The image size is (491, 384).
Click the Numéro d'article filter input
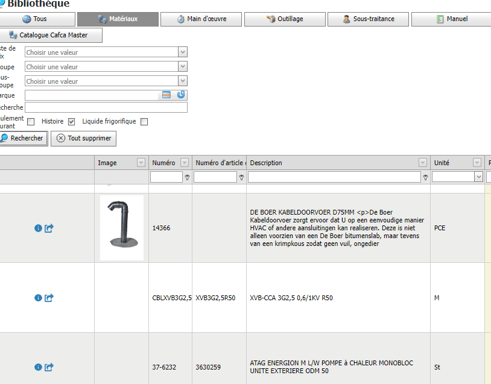(215, 177)
